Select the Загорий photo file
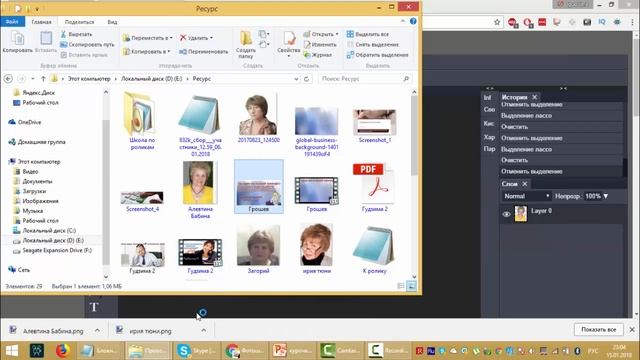Viewport: 640px width, 360px height. coord(258,249)
